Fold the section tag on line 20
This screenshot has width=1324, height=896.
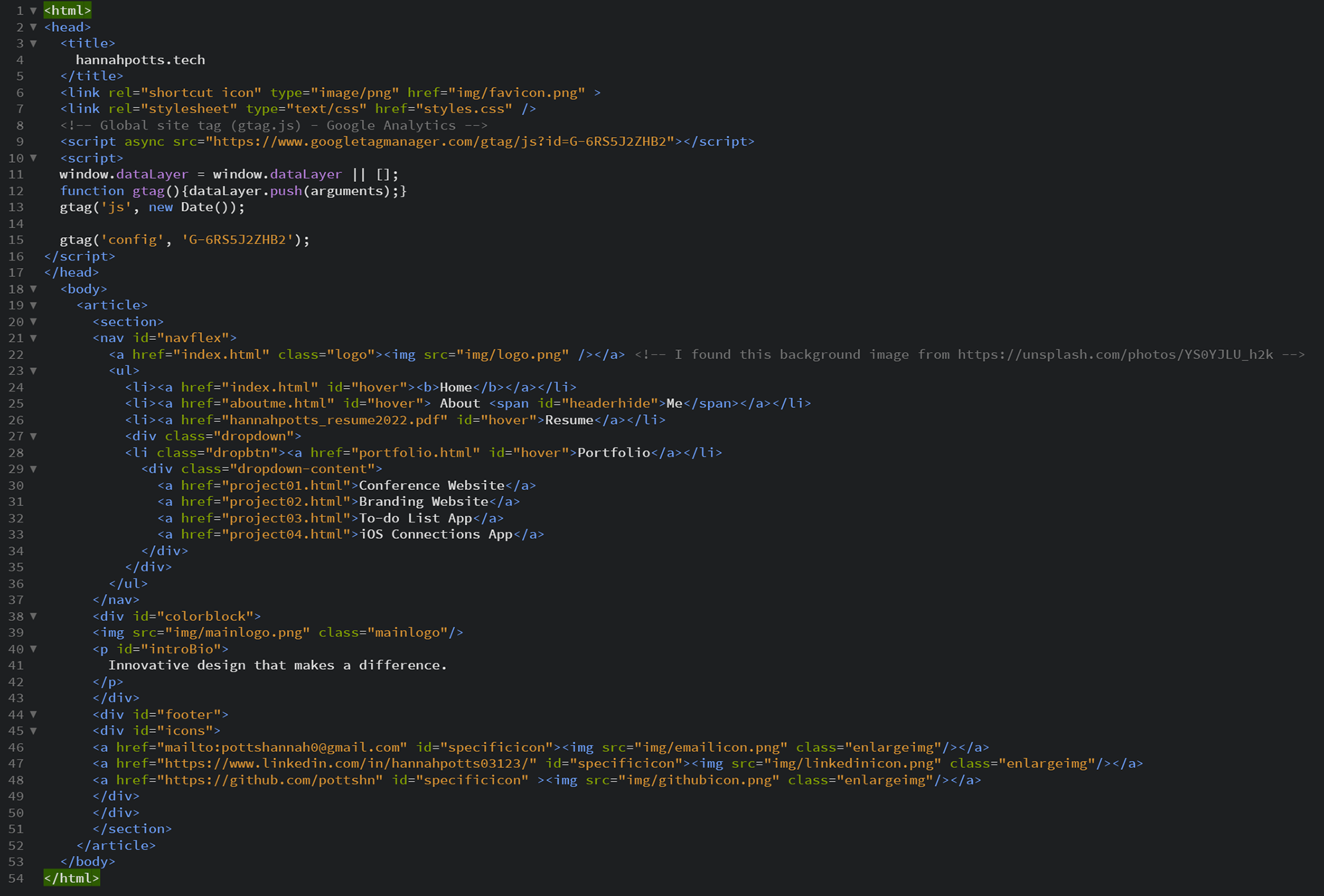coord(33,322)
